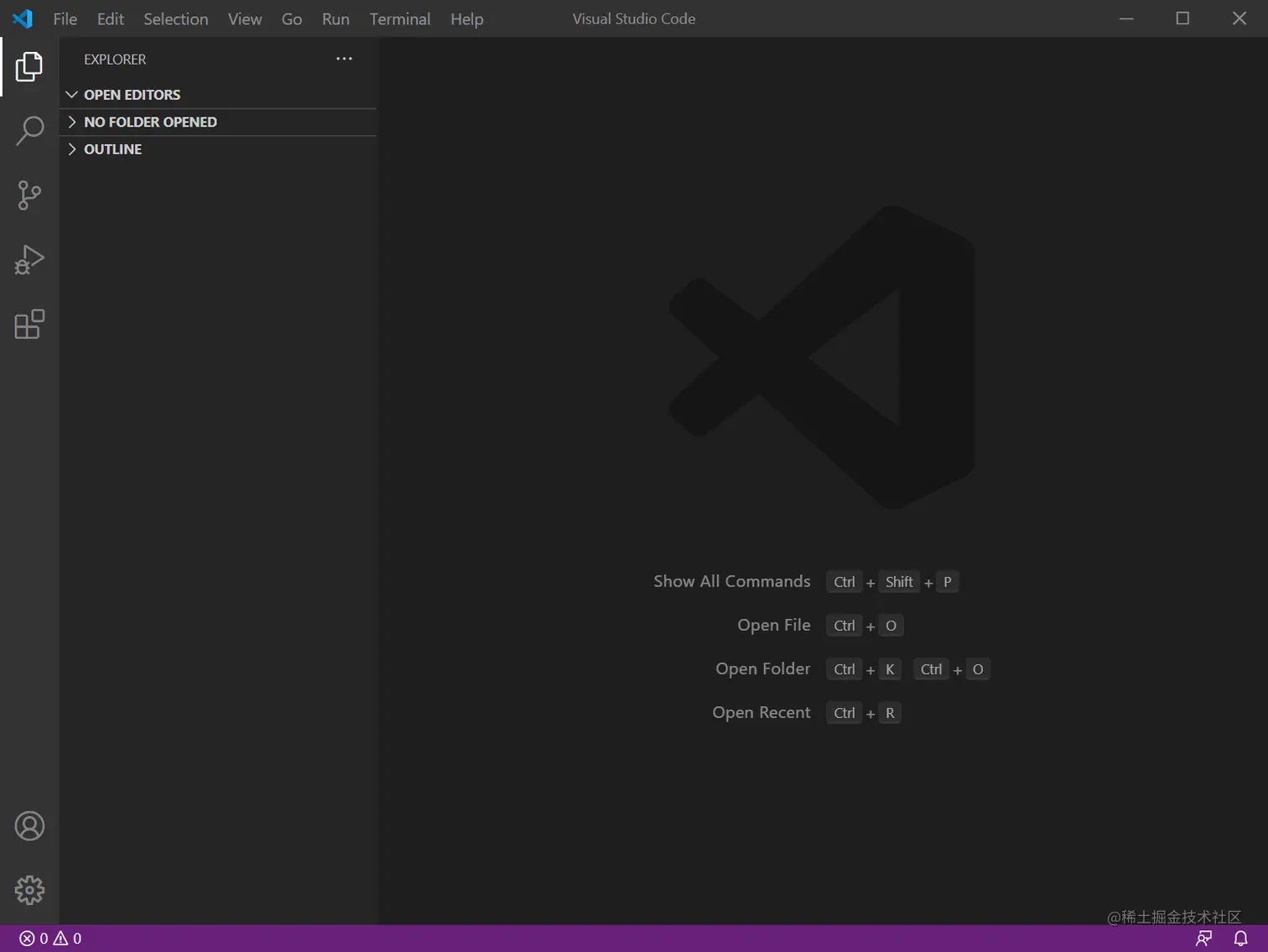The image size is (1268, 952).
Task: Open the Accounts icon in activity bar
Action: pyautogui.click(x=29, y=826)
